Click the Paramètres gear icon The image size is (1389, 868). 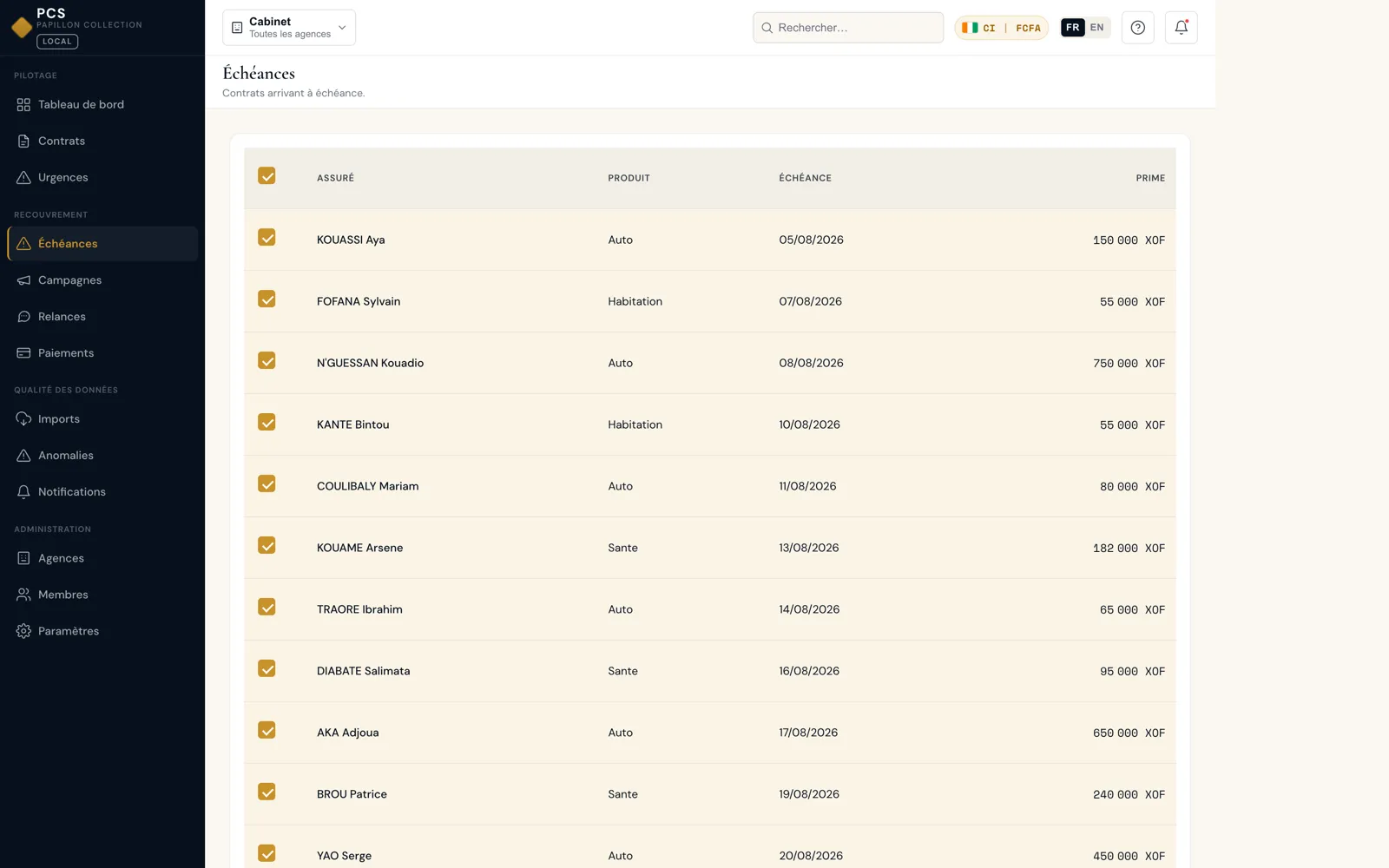pos(23,631)
